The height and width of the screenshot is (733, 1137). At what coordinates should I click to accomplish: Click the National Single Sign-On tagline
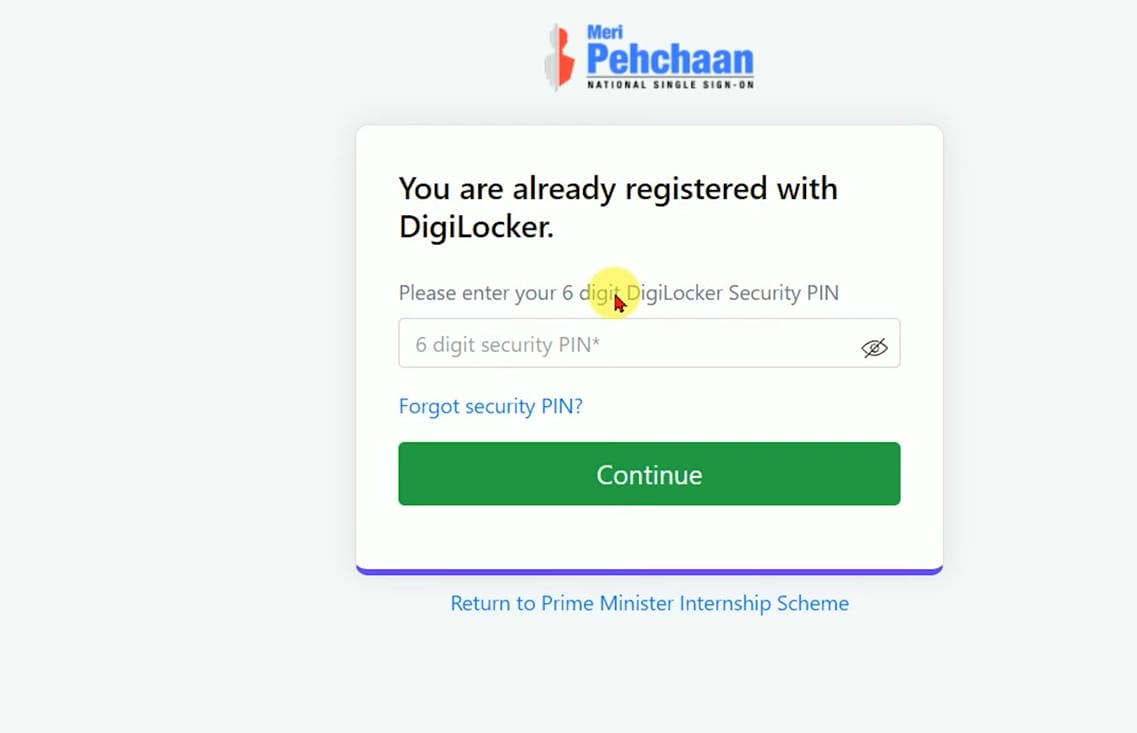669,85
